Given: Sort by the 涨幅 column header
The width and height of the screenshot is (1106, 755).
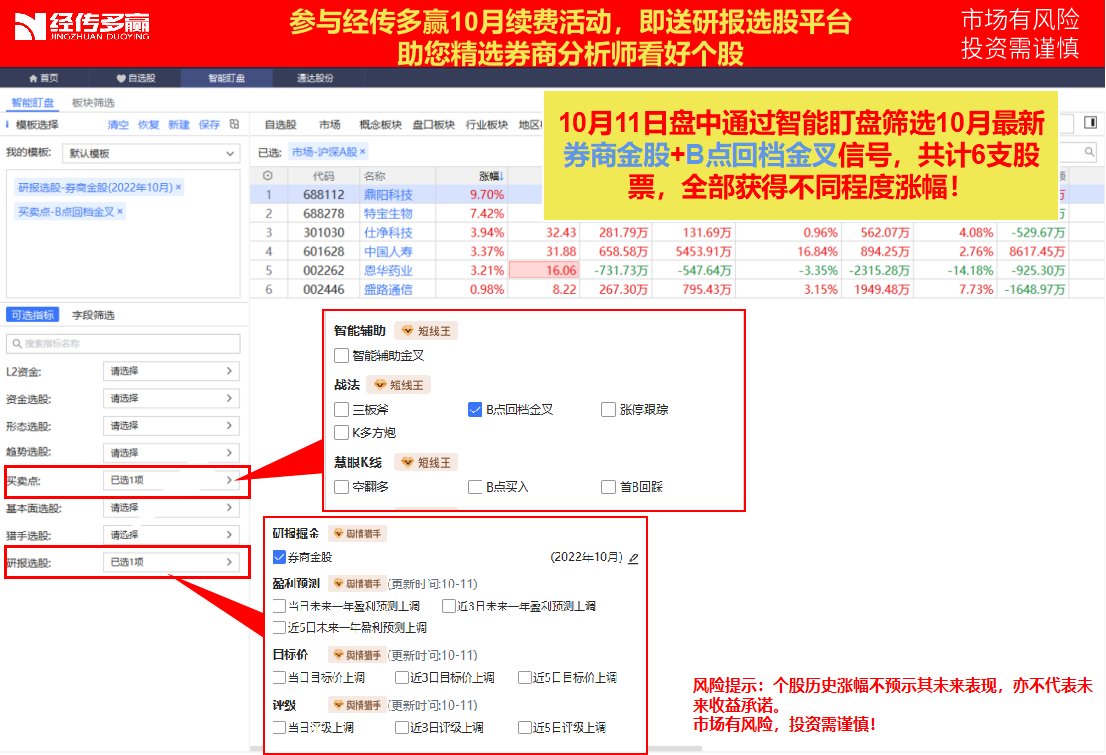Looking at the screenshot, I should [491, 176].
